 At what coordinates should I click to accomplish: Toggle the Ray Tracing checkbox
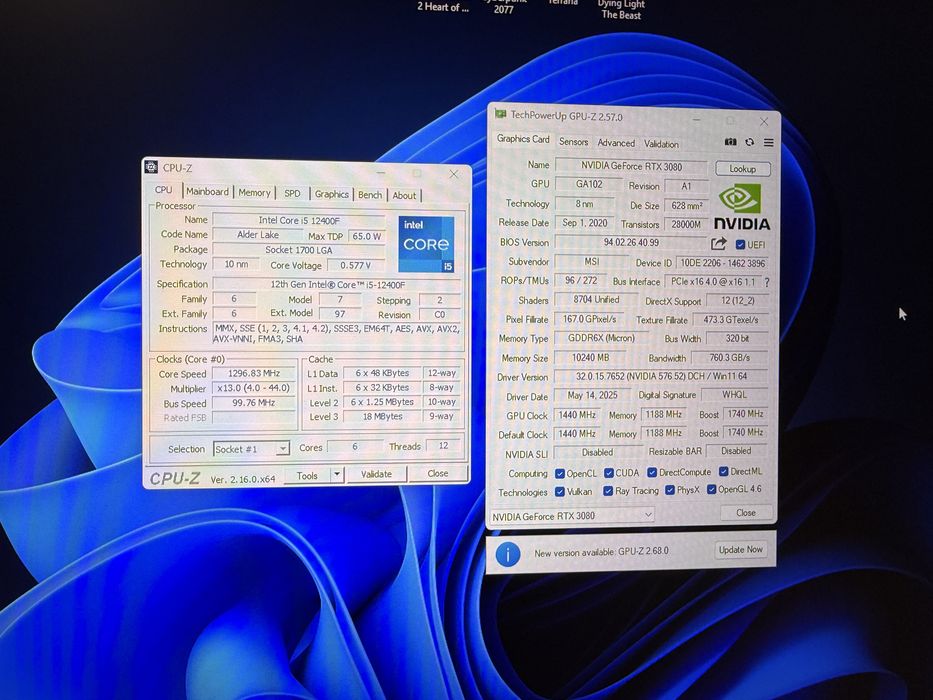point(608,491)
